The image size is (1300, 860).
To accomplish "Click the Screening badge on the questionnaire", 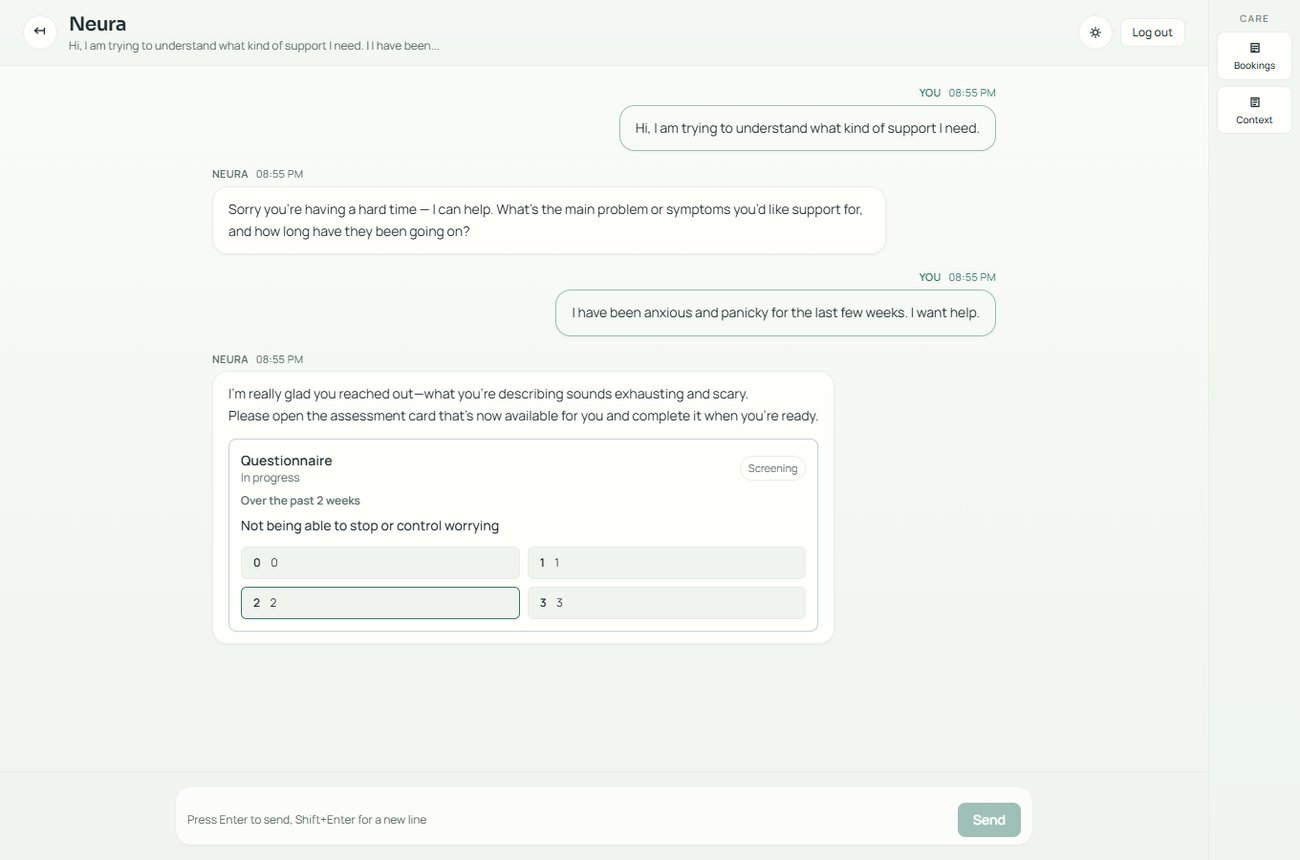I will pyautogui.click(x=773, y=468).
